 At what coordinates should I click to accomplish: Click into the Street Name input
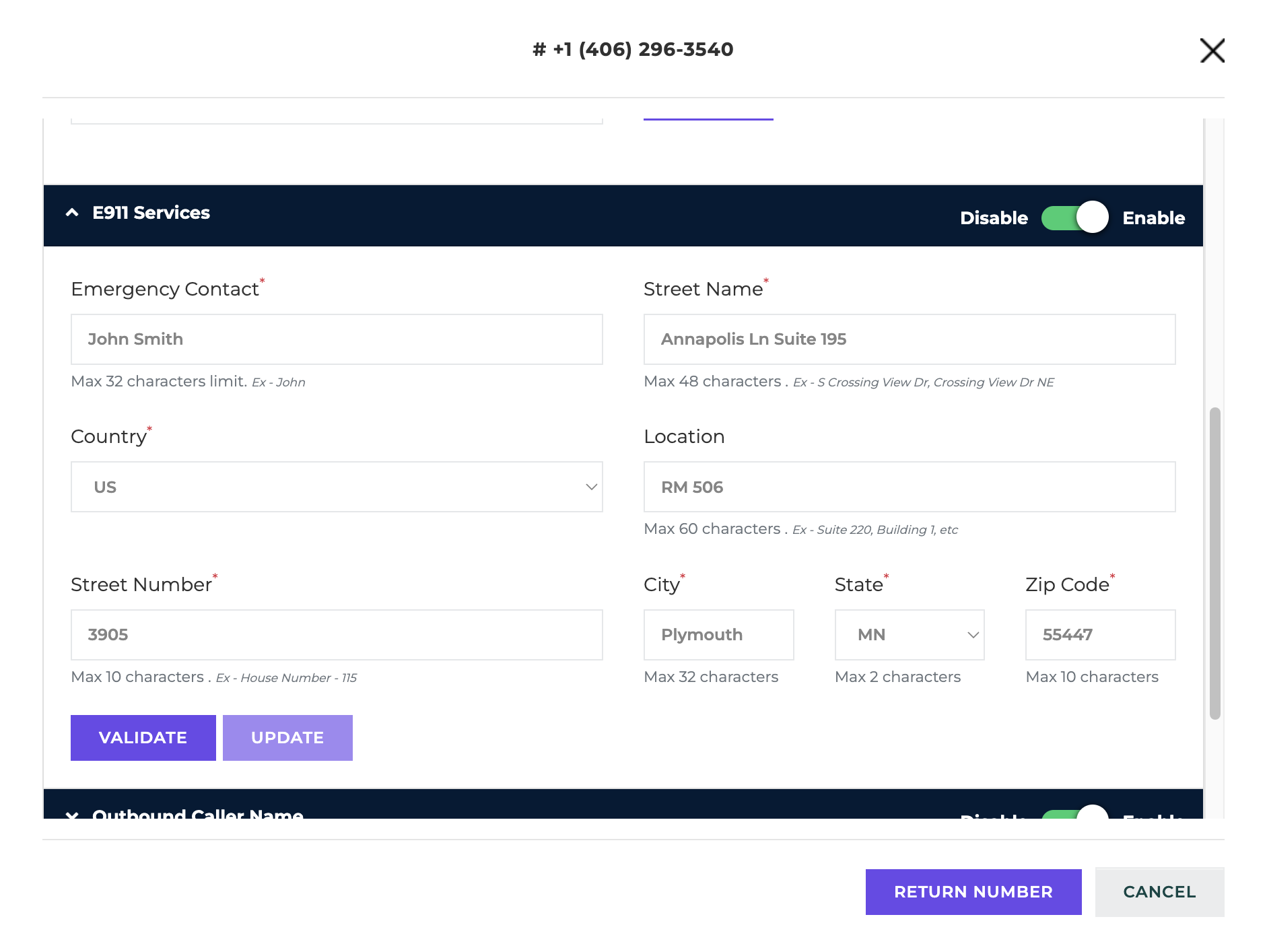point(910,339)
